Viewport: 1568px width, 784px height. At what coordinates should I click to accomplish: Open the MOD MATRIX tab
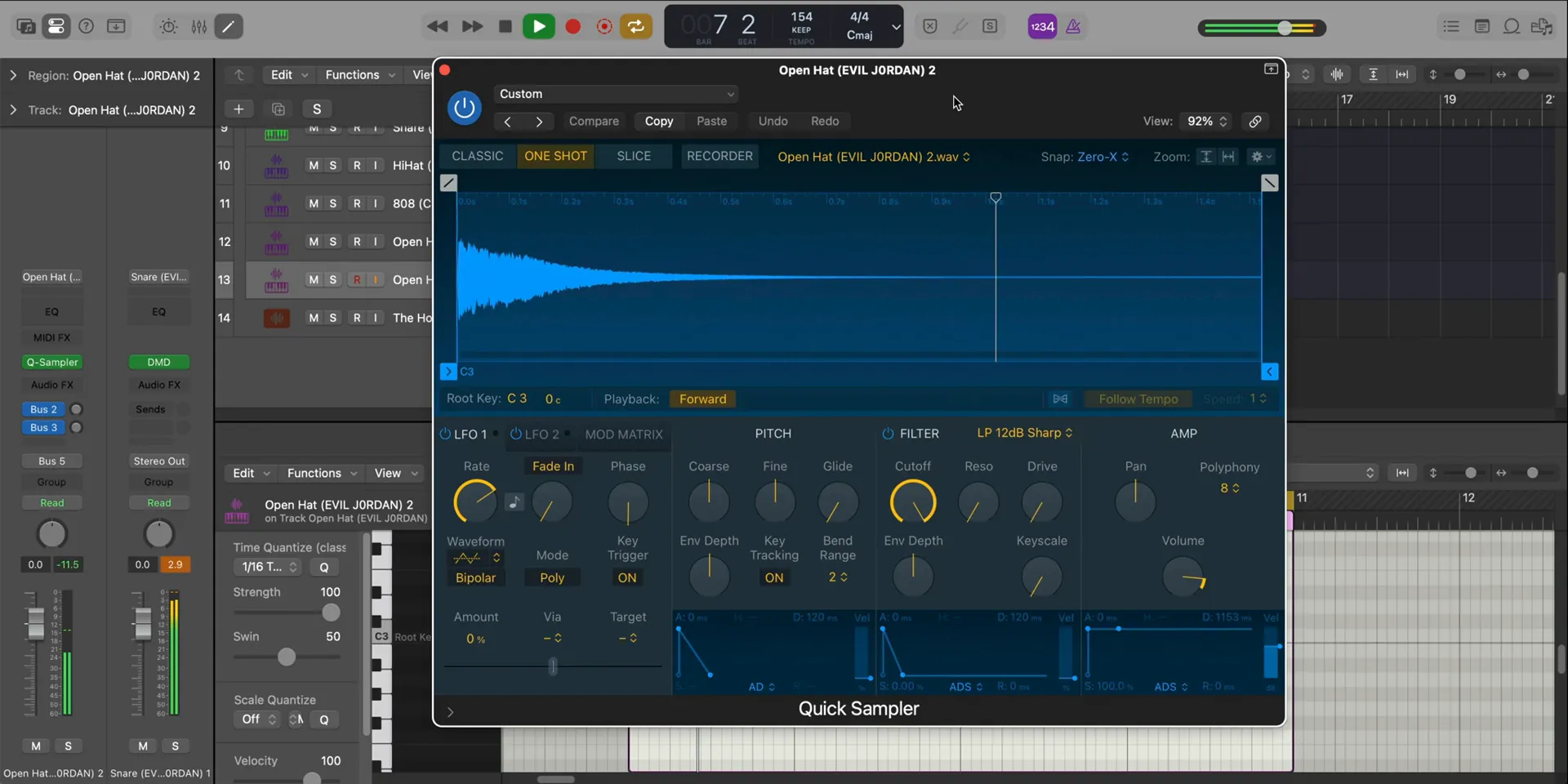pyautogui.click(x=624, y=434)
